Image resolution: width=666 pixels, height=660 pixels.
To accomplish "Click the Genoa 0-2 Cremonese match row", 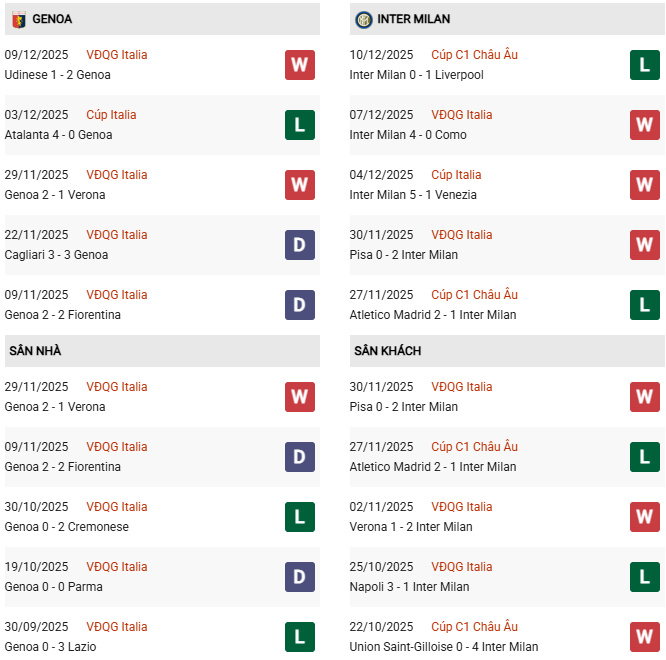I will [66, 527].
